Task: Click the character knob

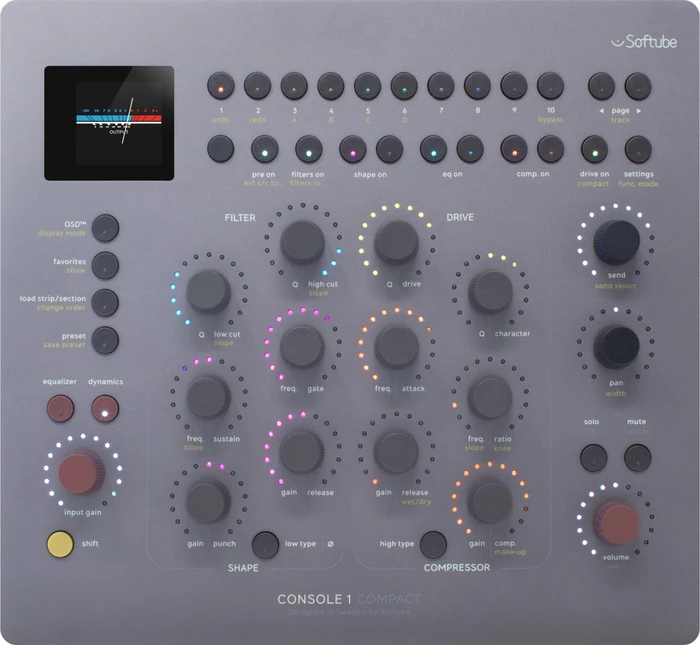Action: 490,291
